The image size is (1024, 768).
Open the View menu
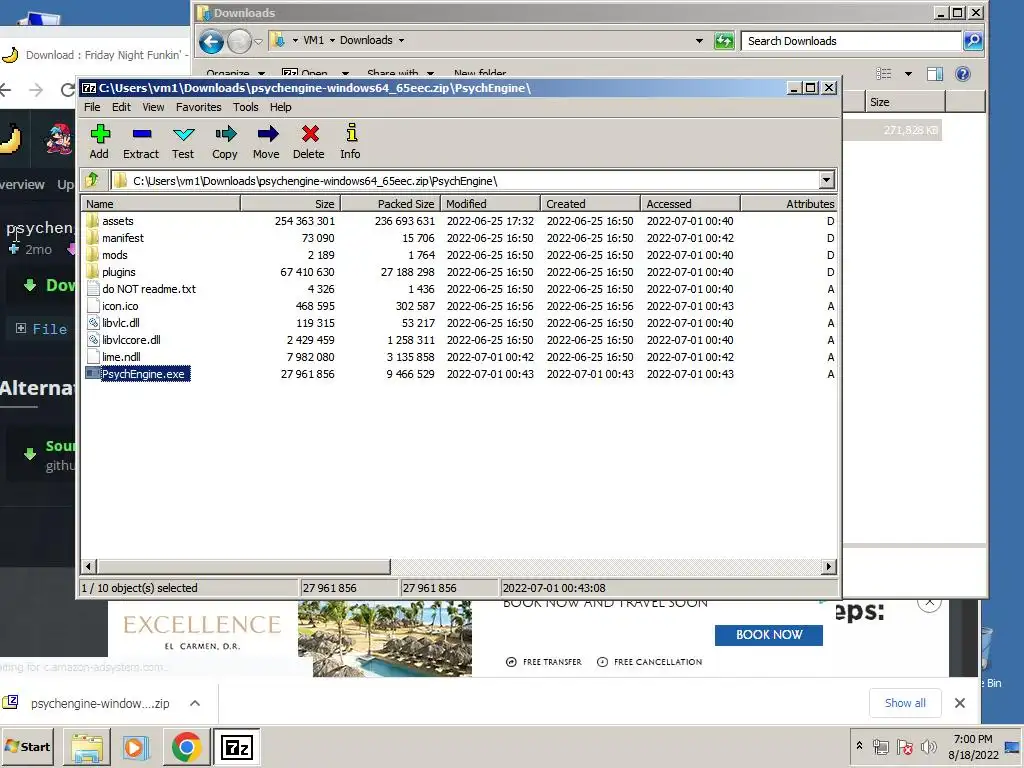click(x=153, y=107)
